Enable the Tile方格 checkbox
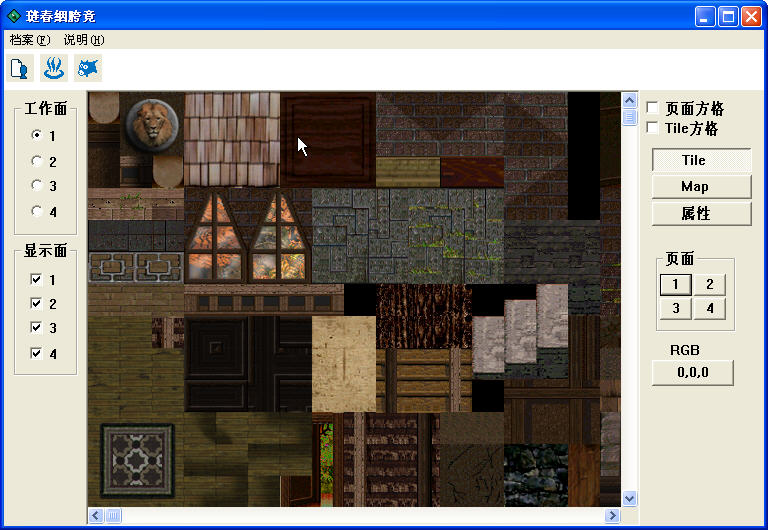 point(652,128)
